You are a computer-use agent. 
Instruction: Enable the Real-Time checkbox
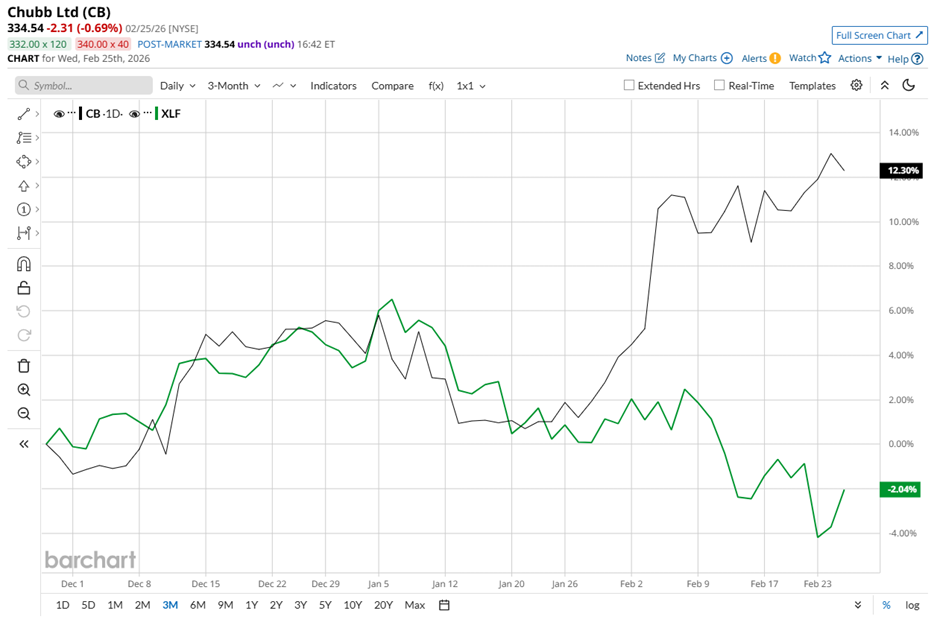[719, 85]
